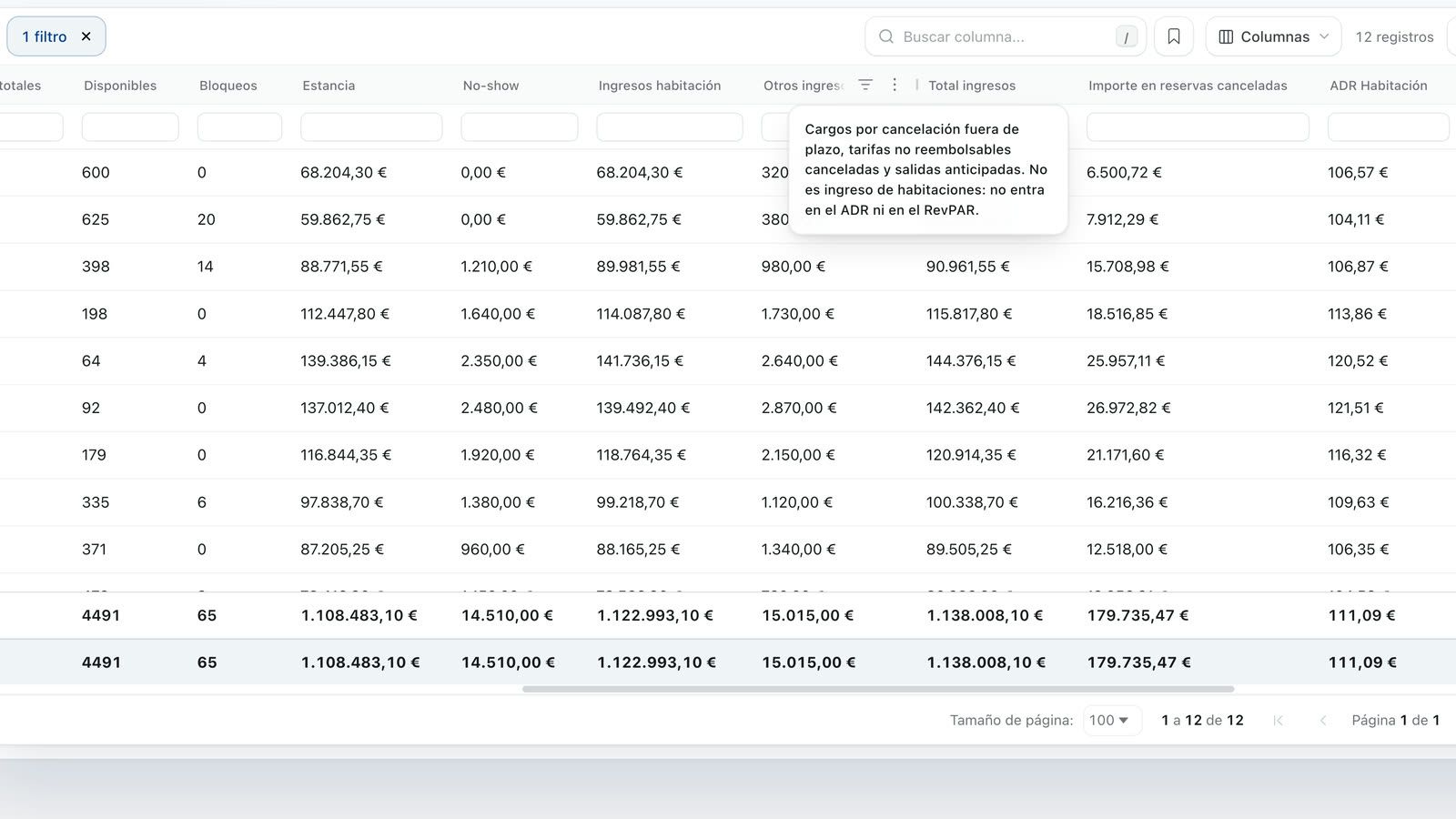
Task: Open the '1 filtro' filter chip
Action: coord(45,36)
